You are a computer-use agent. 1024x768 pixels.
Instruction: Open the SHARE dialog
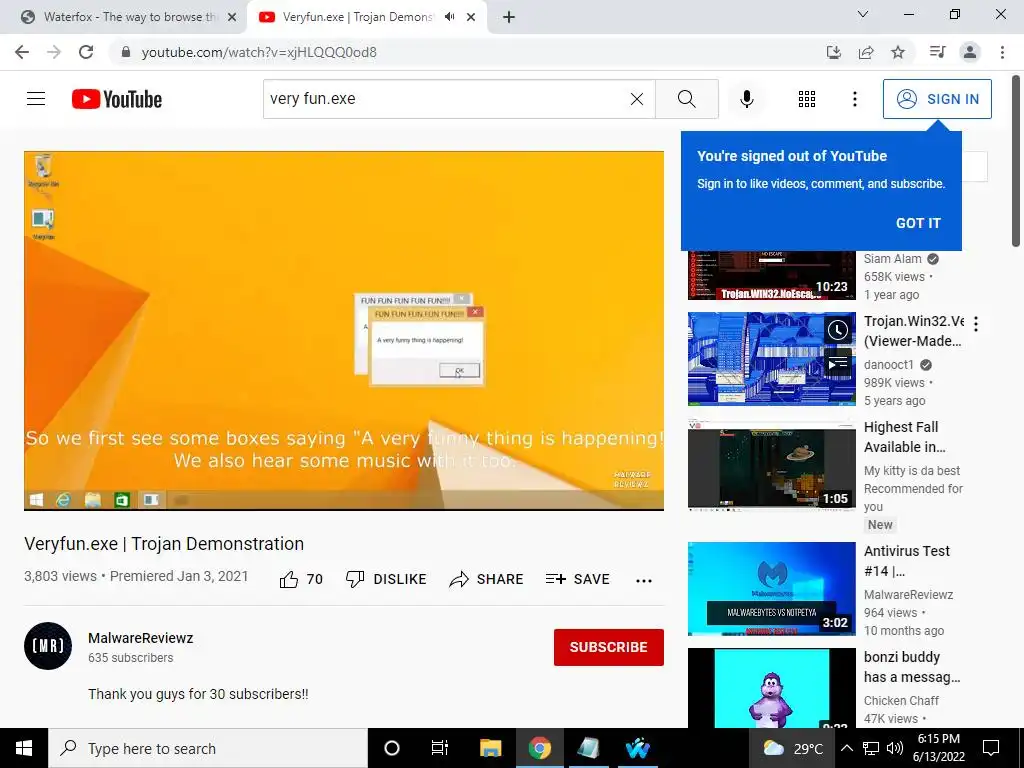(x=487, y=579)
